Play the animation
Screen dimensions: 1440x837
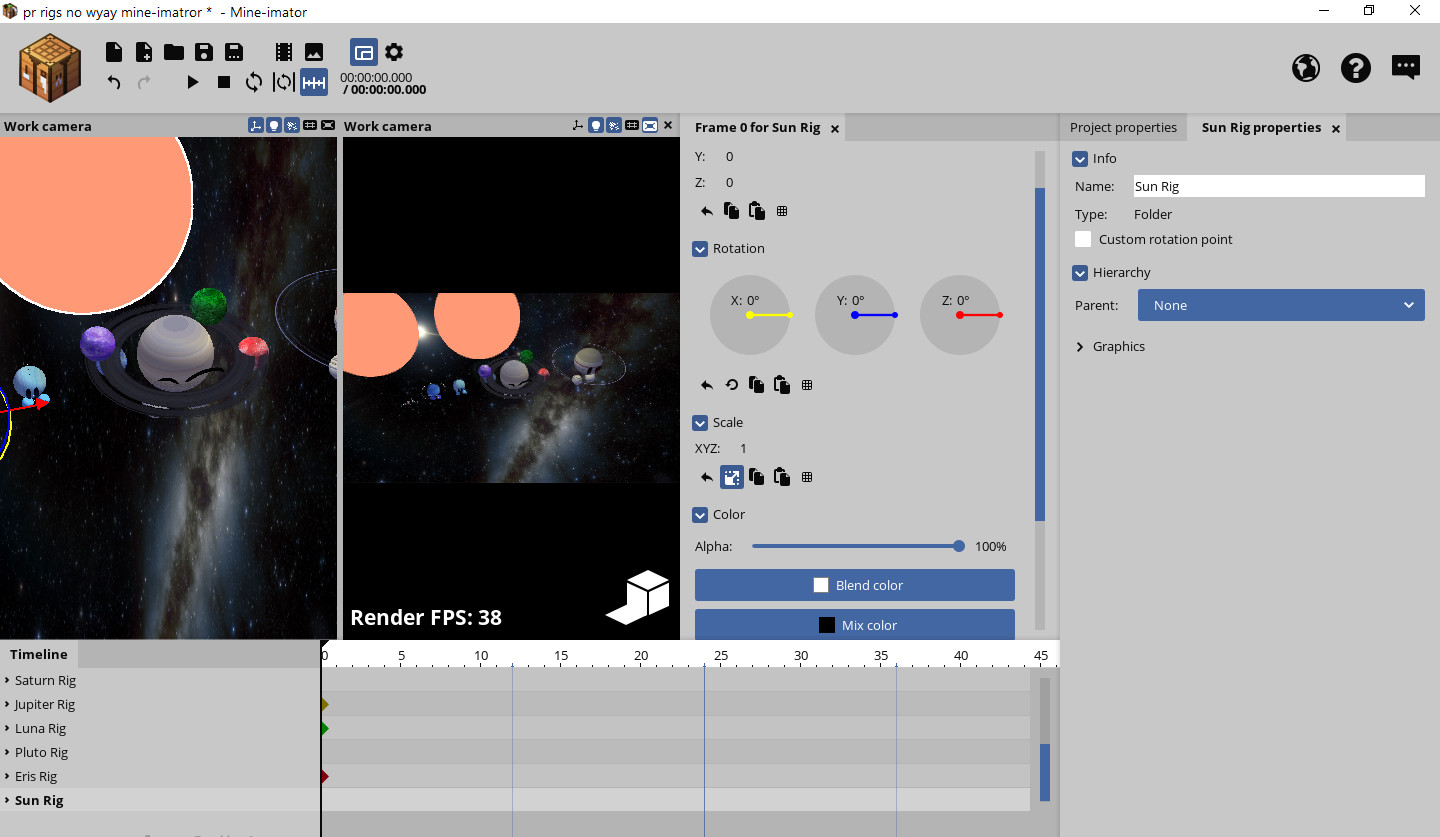(192, 82)
